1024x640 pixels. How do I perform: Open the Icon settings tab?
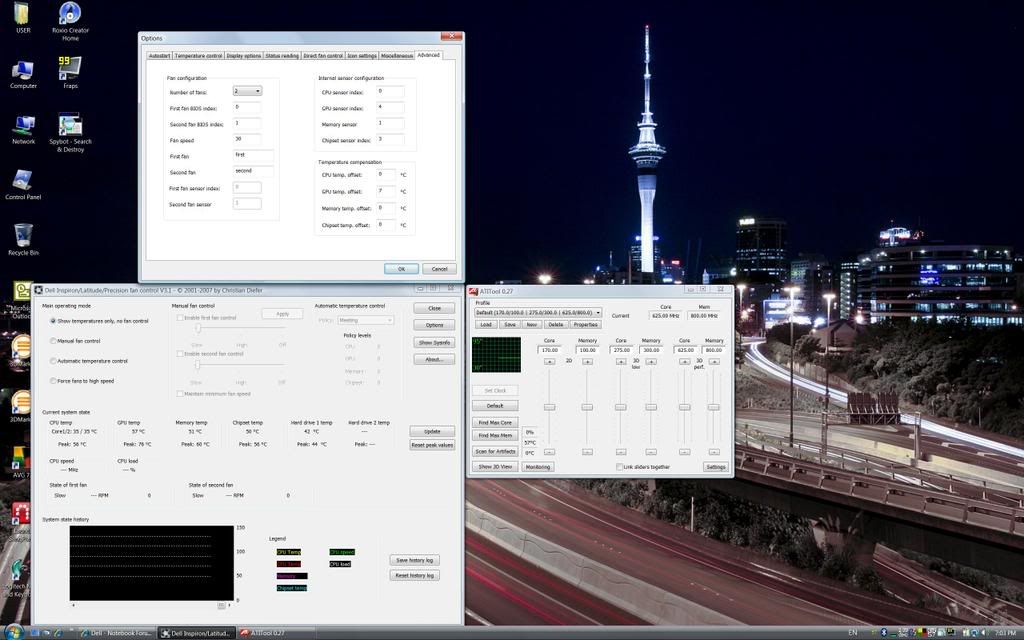click(362, 56)
